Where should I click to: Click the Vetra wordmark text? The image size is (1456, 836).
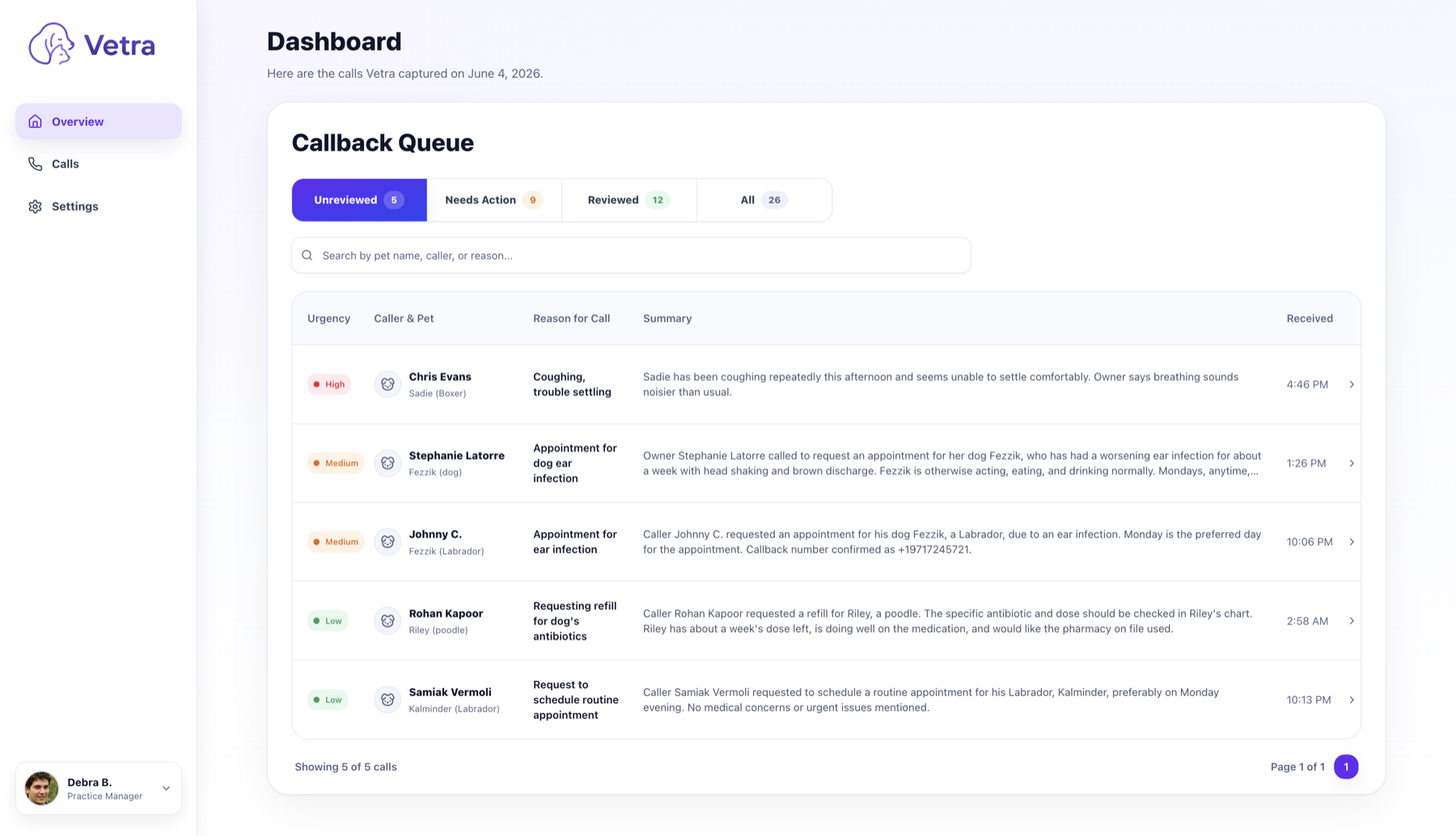(x=120, y=45)
